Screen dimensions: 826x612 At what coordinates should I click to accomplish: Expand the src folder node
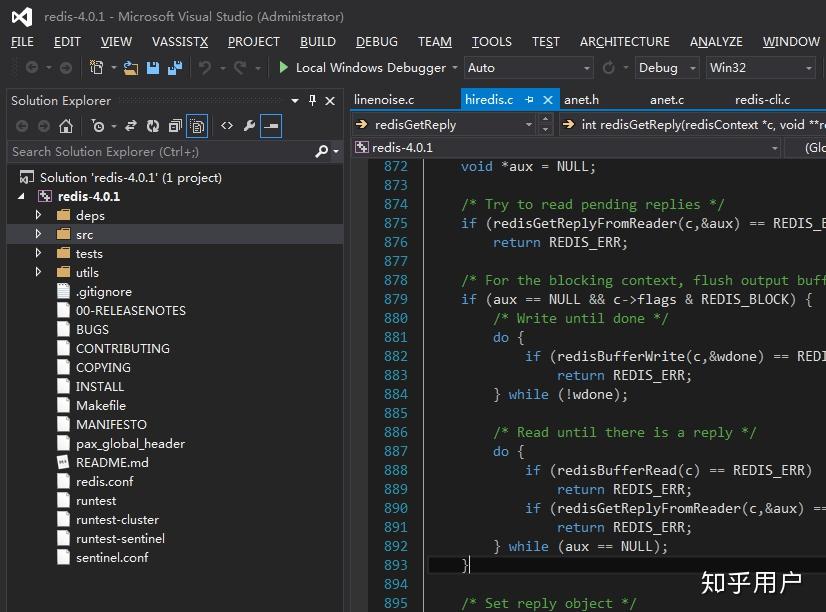point(39,234)
